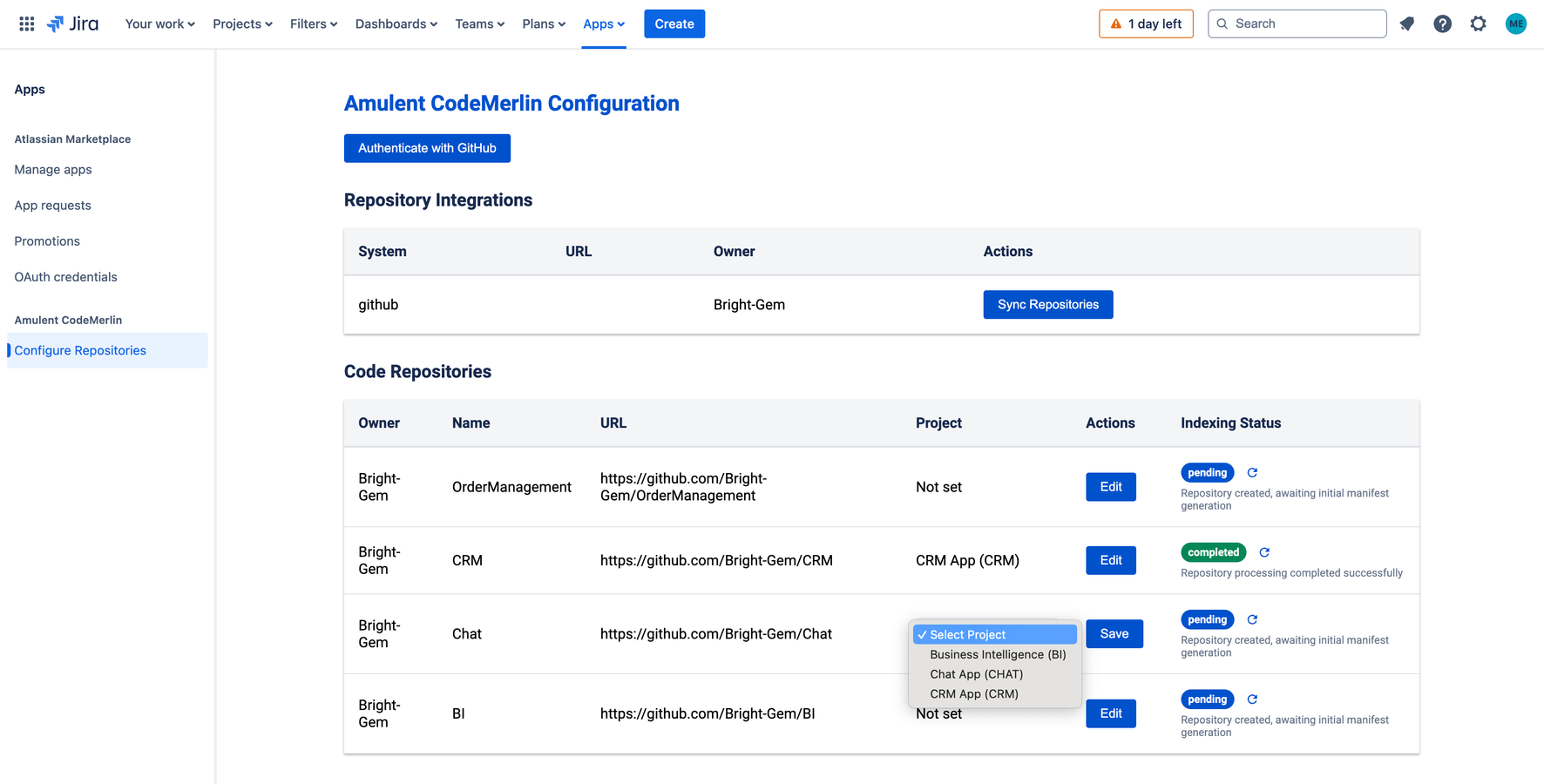The width and height of the screenshot is (1544, 784).
Task: Click the github system cell
Action: coord(378,305)
